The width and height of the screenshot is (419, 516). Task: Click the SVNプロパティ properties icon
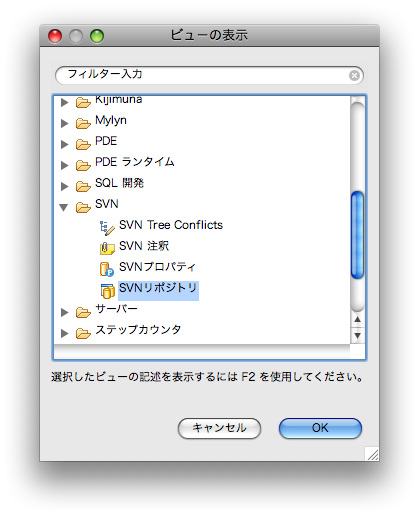pyautogui.click(x=107, y=269)
